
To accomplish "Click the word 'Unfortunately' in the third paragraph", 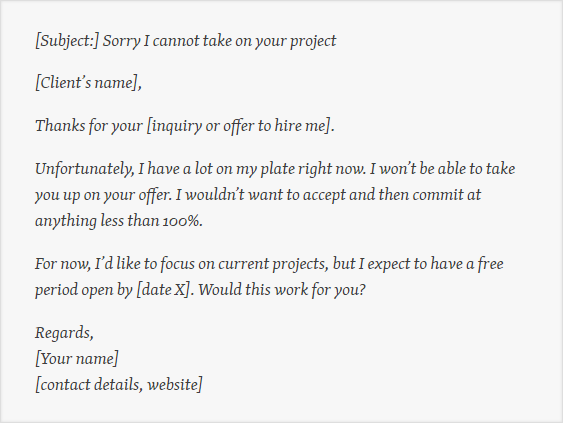I will [84, 169].
